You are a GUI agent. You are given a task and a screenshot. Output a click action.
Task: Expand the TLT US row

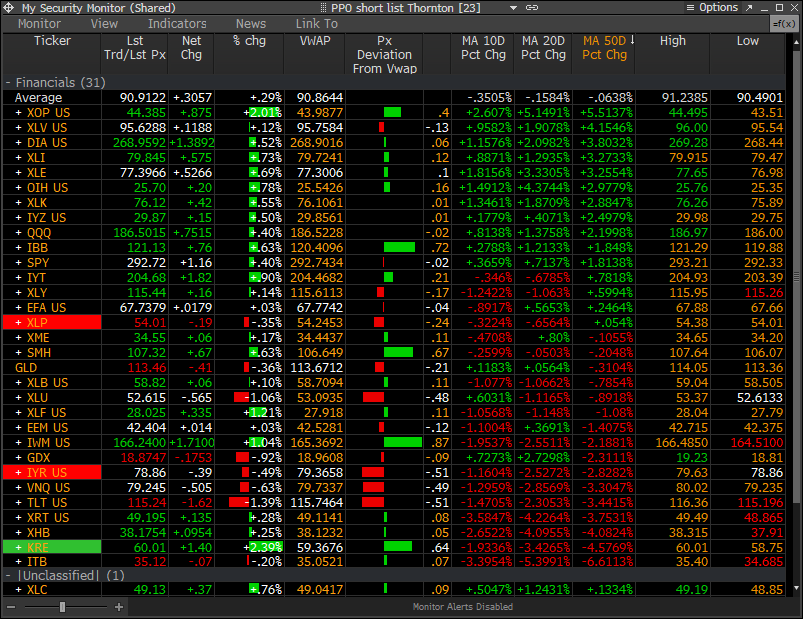coord(18,503)
